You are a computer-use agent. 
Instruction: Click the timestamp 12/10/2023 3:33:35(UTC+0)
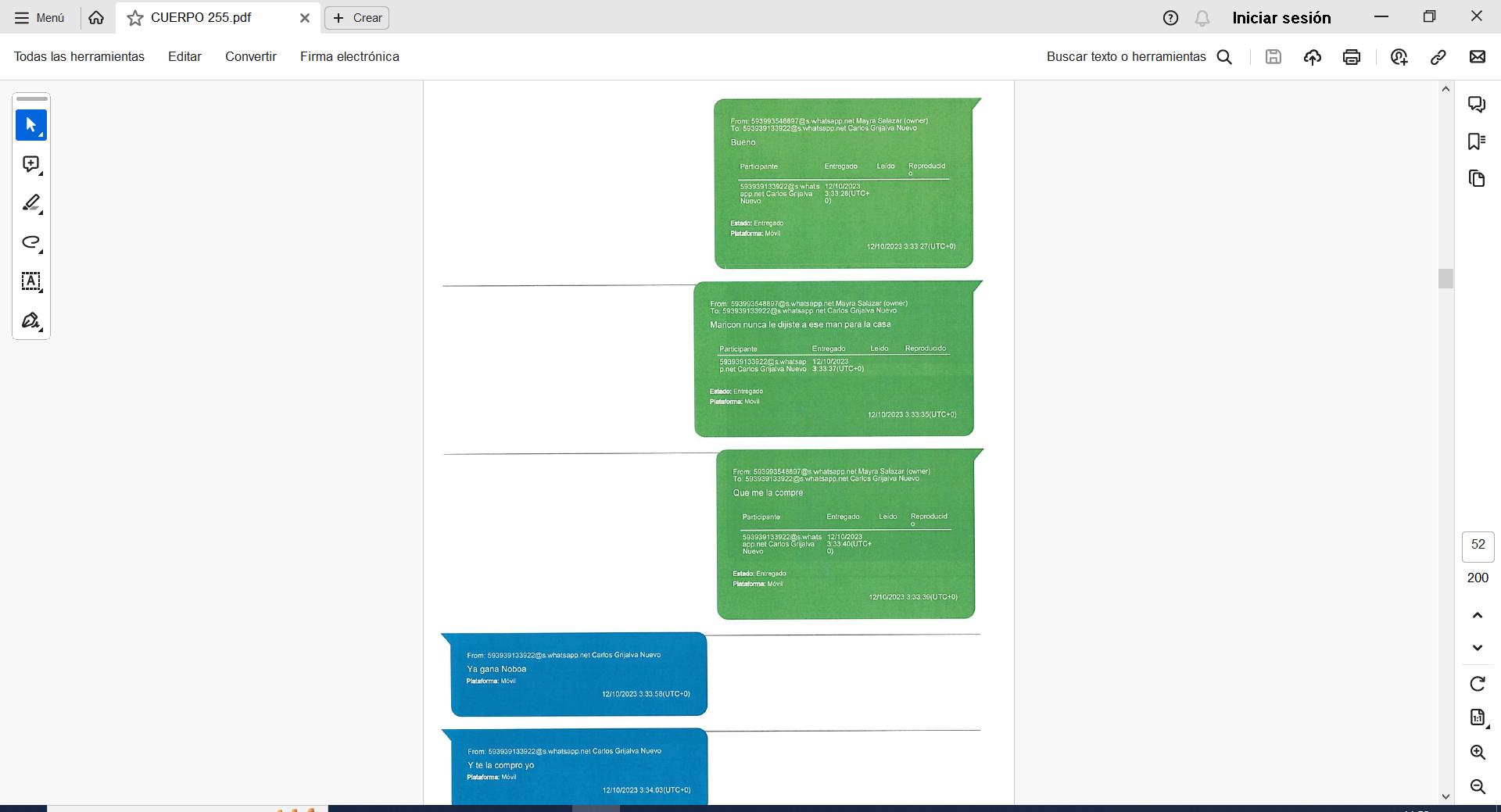912,414
